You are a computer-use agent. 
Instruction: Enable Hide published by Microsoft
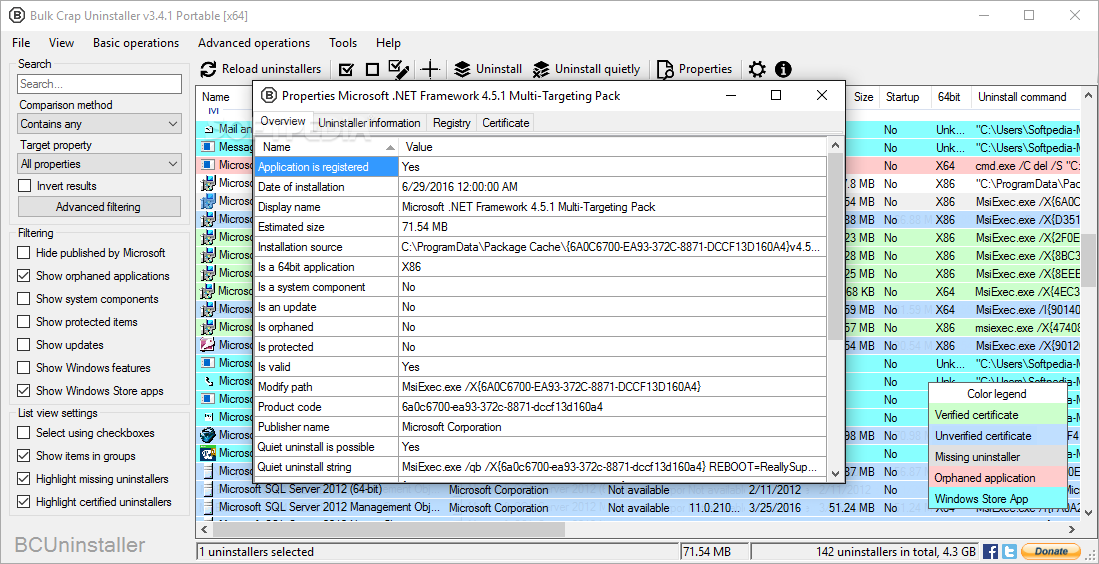pos(24,253)
